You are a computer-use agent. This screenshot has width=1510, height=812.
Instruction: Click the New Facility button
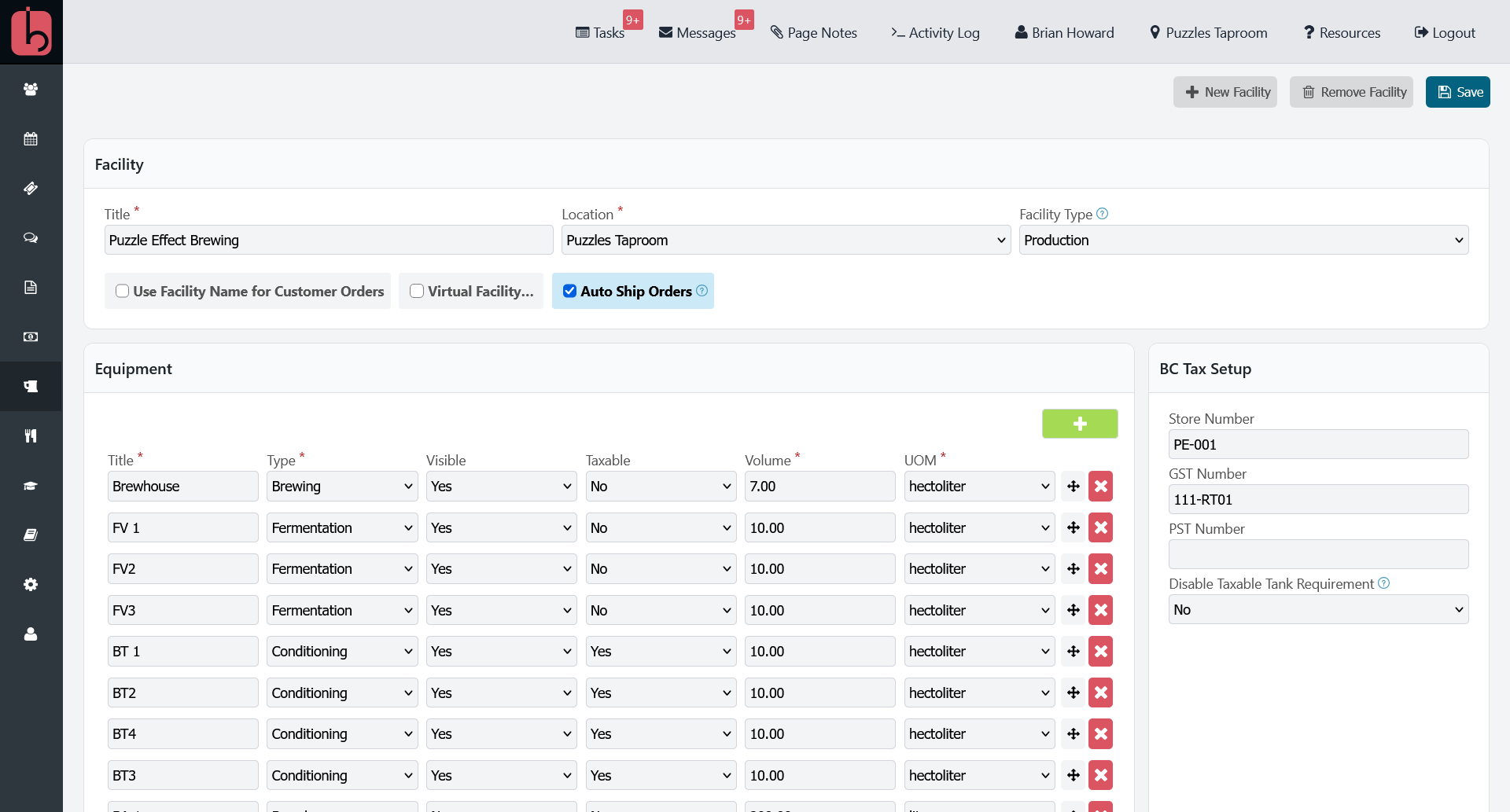[x=1225, y=93]
